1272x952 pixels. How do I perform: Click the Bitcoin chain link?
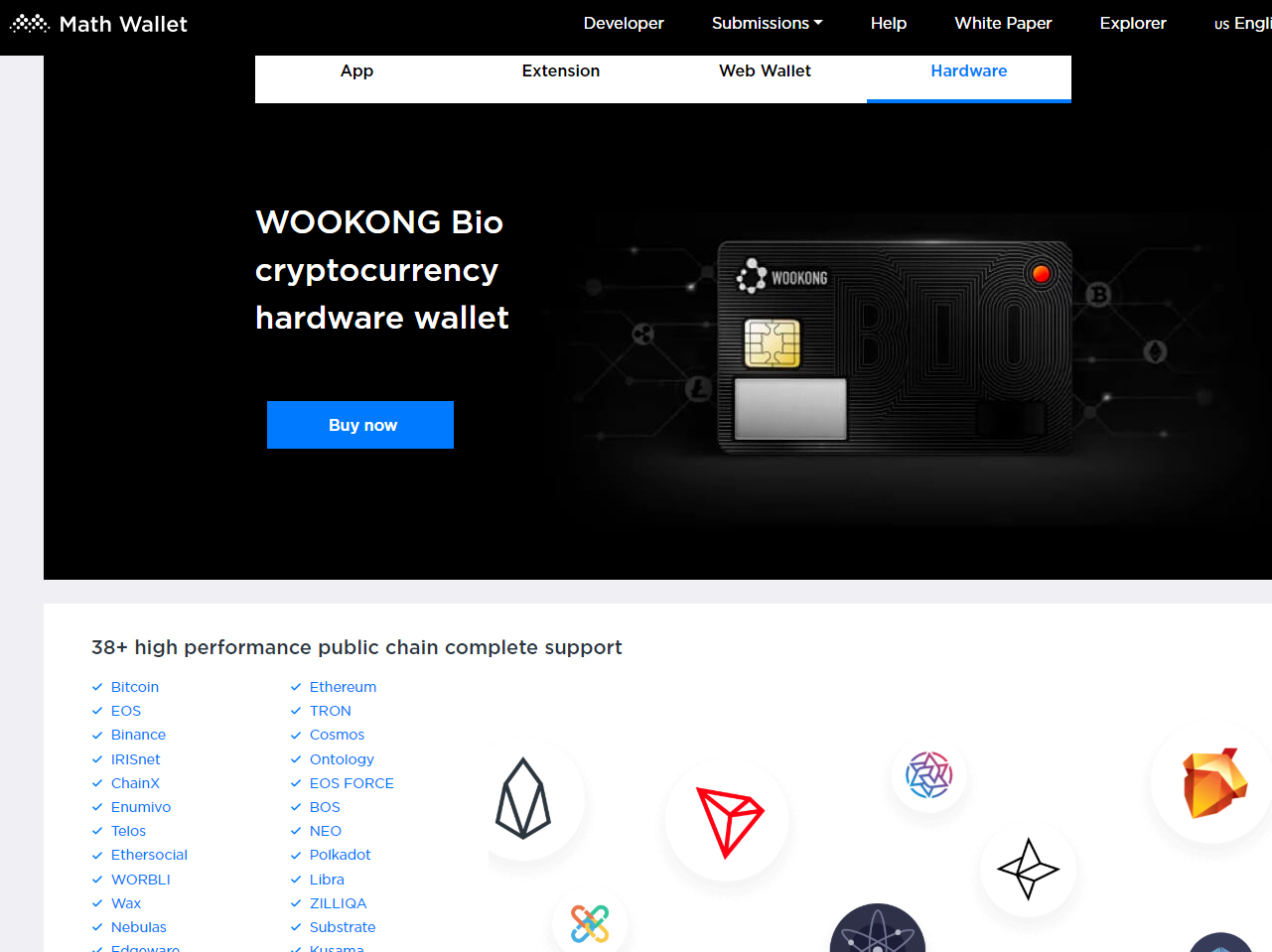pyautogui.click(x=135, y=687)
